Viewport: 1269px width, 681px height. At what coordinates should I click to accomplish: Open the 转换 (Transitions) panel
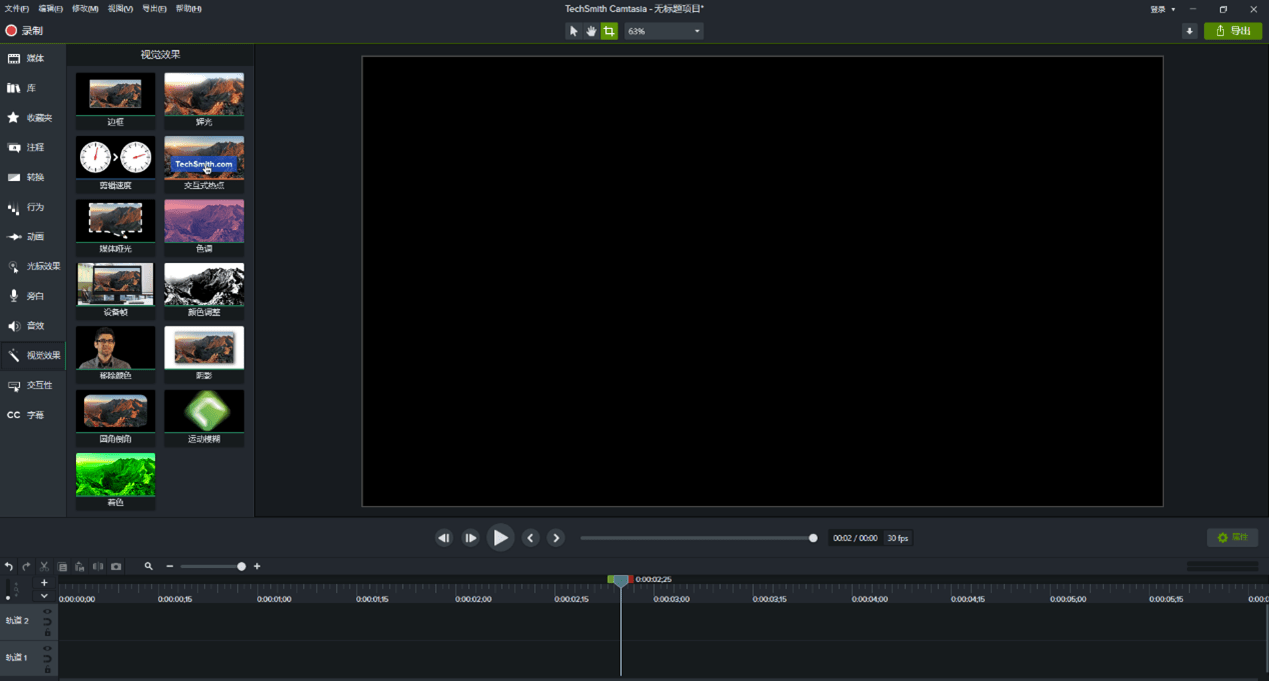33,177
